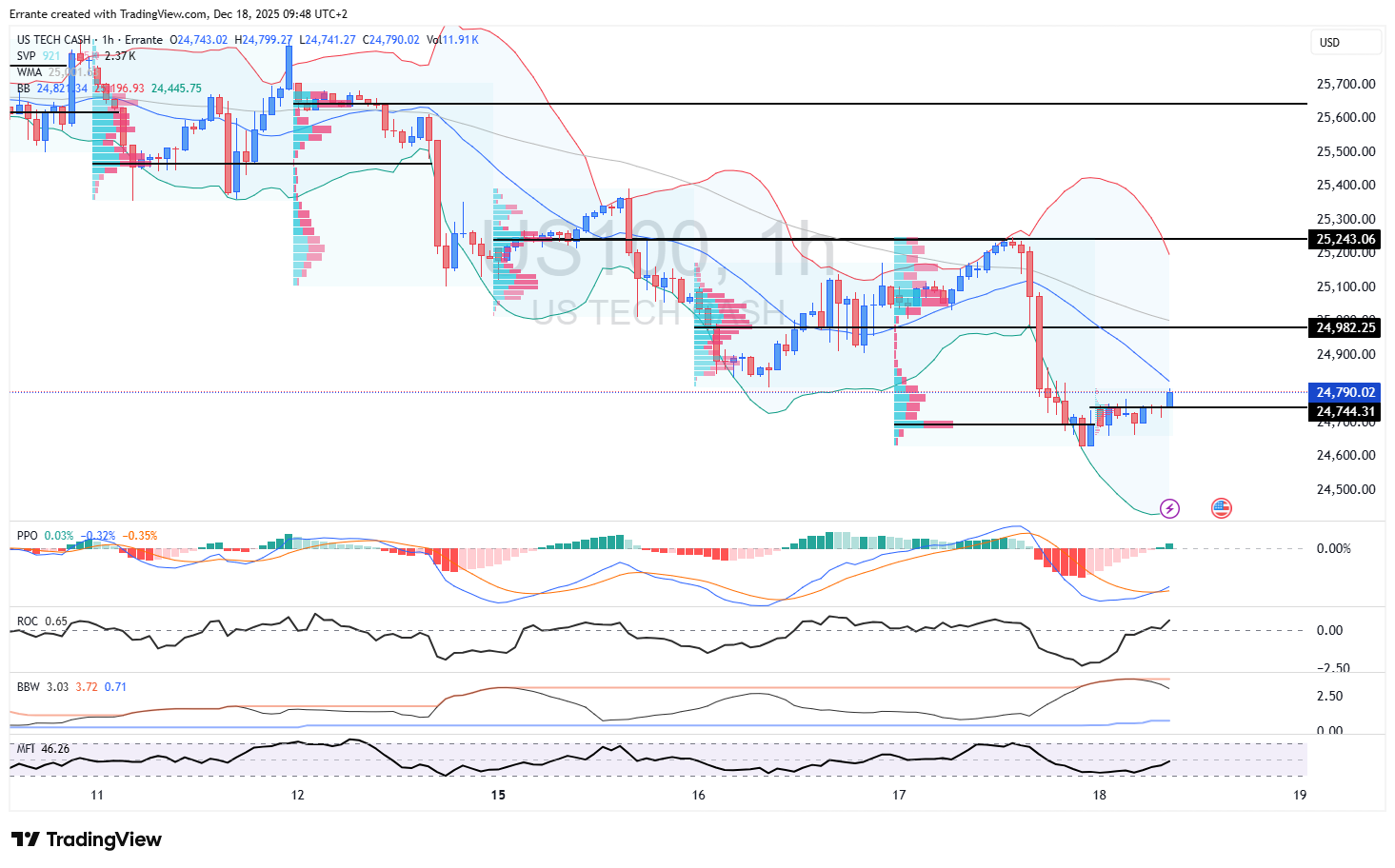1395x868 pixels.
Task: Click the 1h timeframe in chart legend
Action: [108, 40]
